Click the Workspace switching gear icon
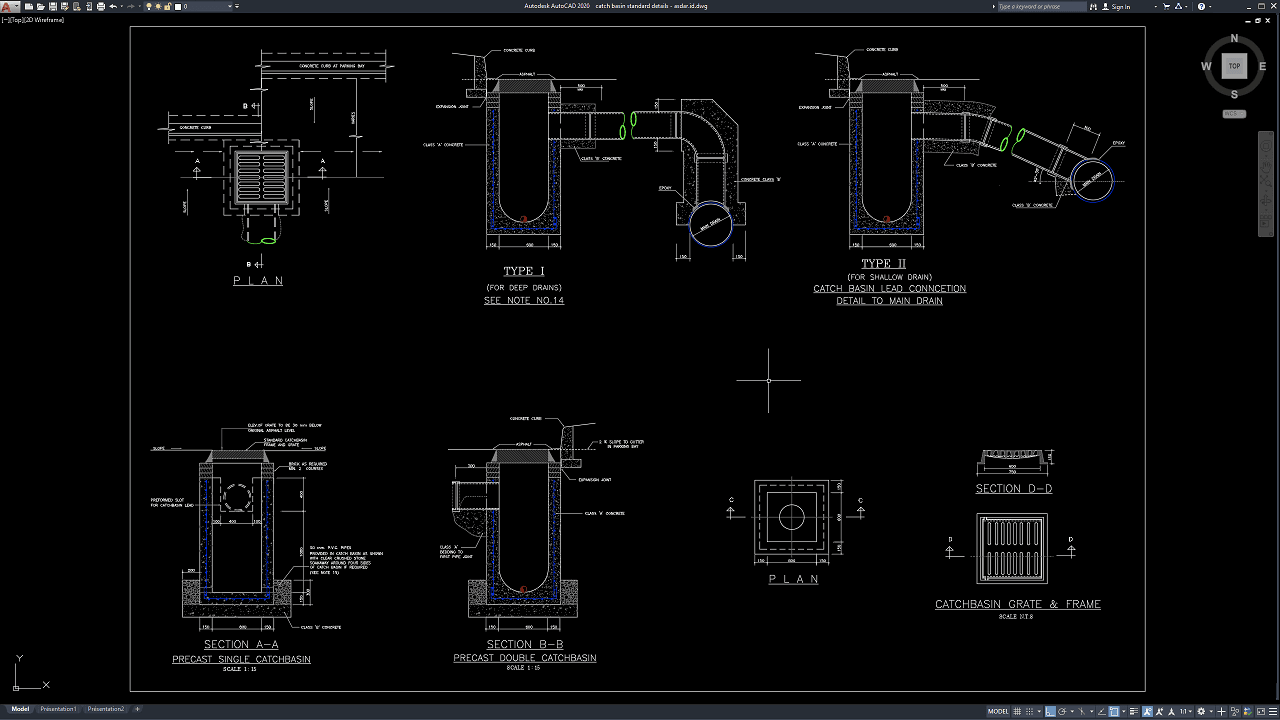 [x=1201, y=711]
